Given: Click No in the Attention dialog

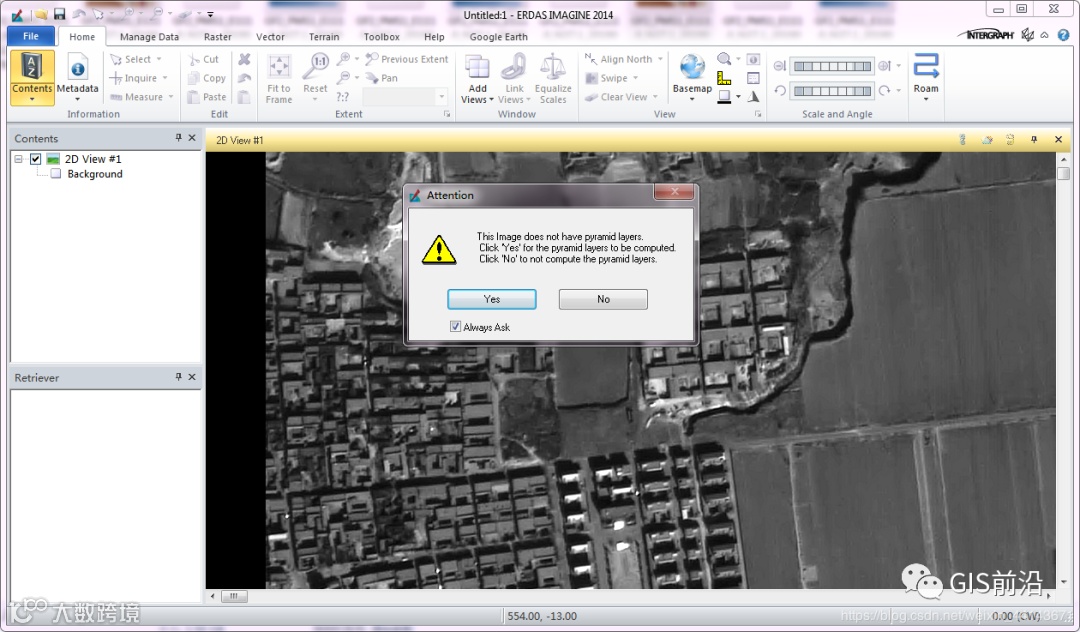Looking at the screenshot, I should 603,299.
